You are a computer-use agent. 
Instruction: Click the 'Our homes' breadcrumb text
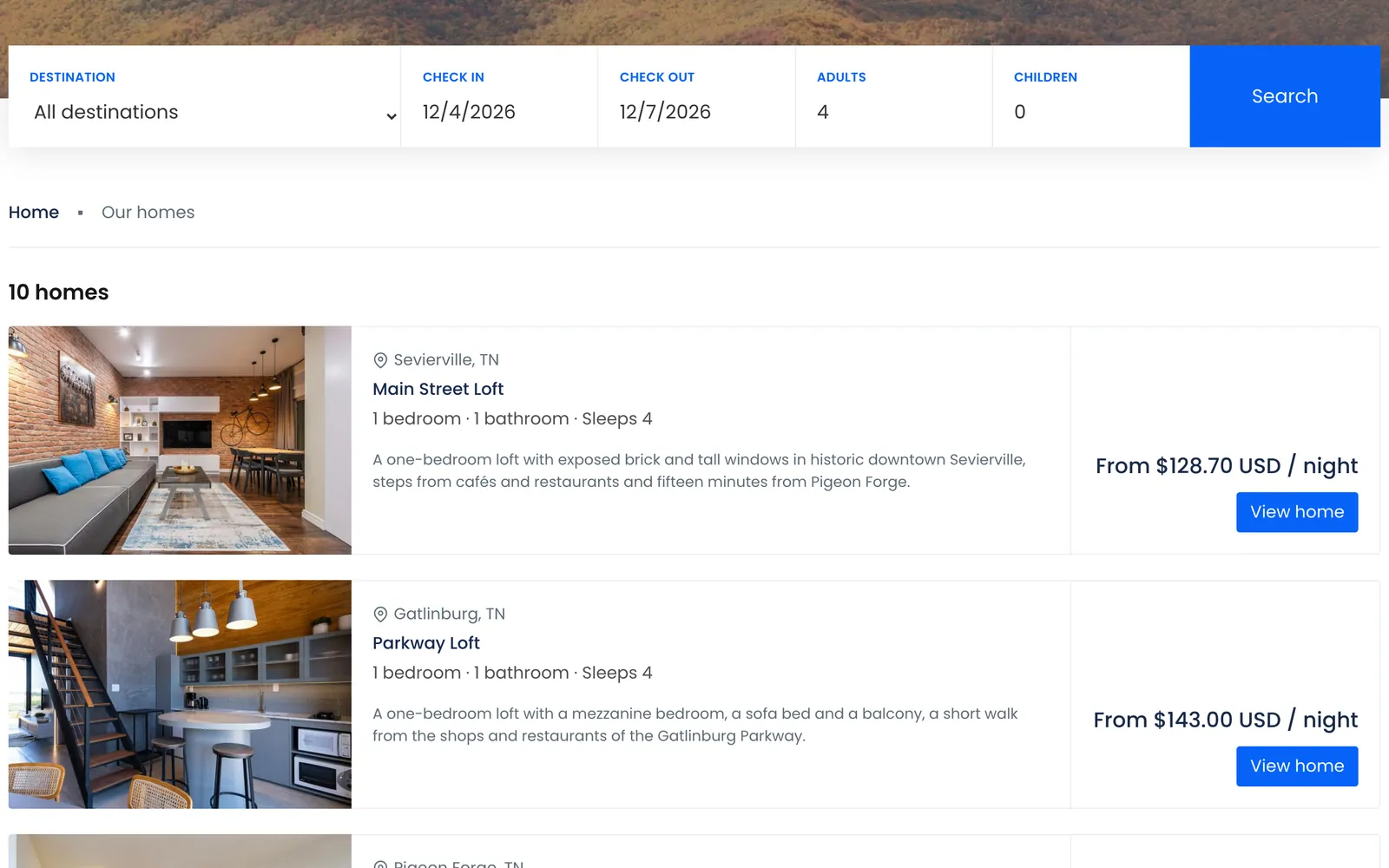pos(148,213)
